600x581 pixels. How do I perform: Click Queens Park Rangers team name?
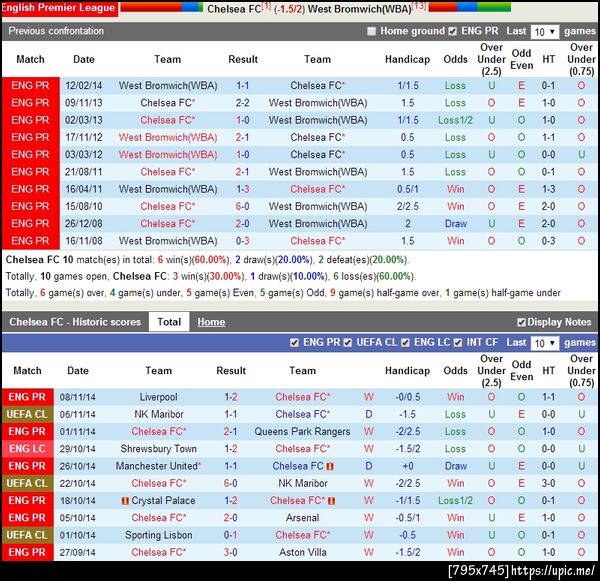coord(302,432)
